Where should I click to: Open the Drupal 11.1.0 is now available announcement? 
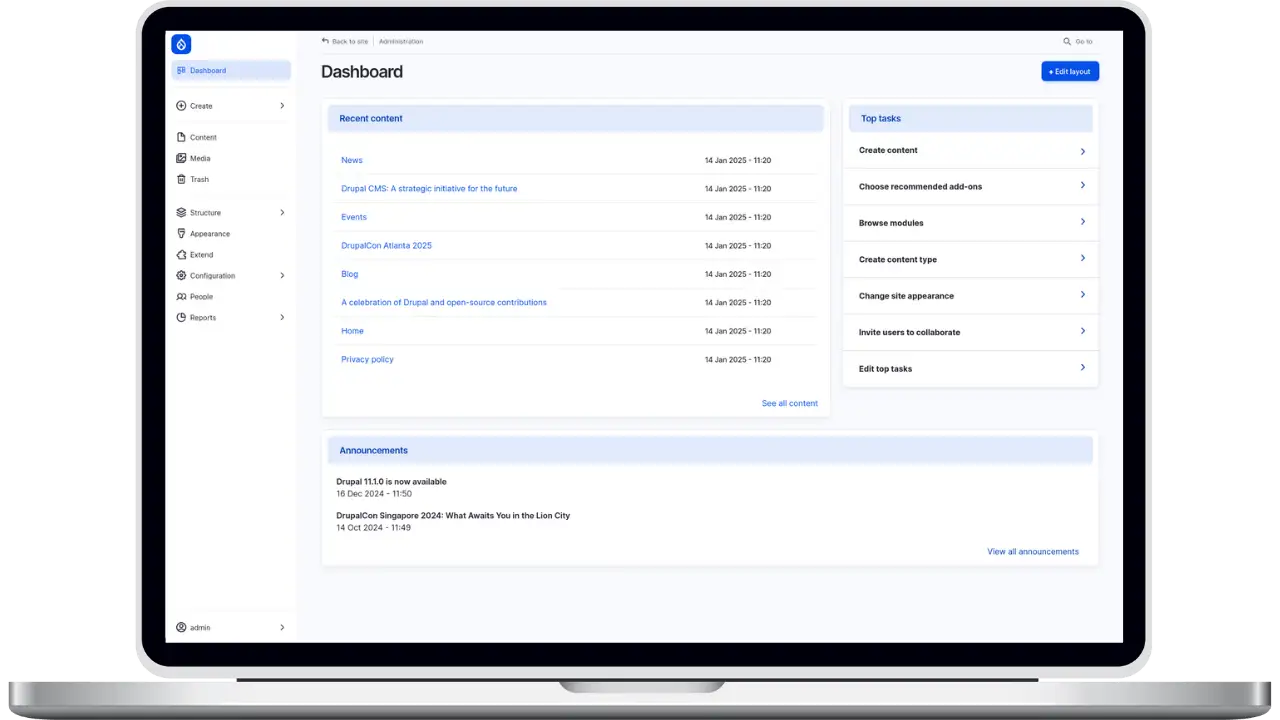click(x=391, y=482)
